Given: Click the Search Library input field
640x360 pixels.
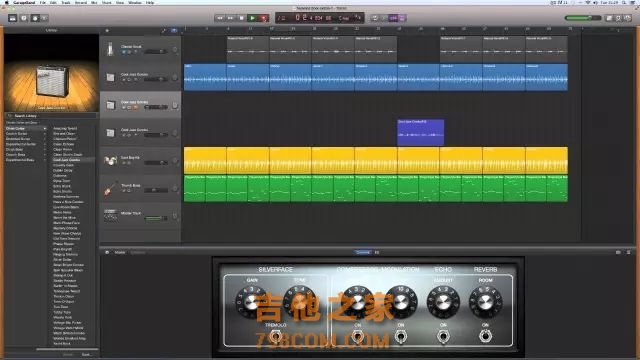Looking at the screenshot, I should pyautogui.click(x=51, y=116).
